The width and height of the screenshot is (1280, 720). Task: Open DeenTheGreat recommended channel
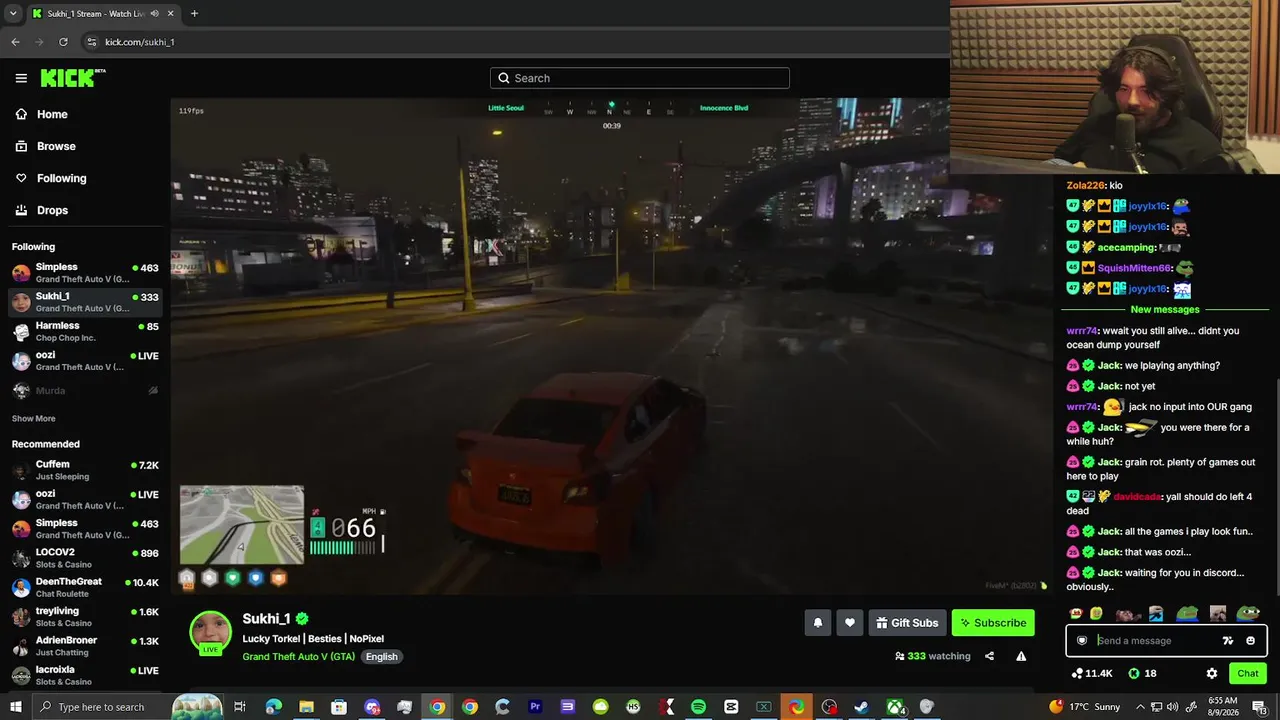coord(85,587)
